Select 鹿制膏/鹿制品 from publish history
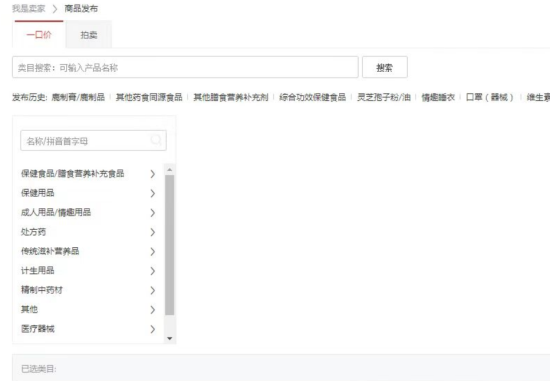The height and width of the screenshot is (381, 550). pyautogui.click(x=78, y=97)
